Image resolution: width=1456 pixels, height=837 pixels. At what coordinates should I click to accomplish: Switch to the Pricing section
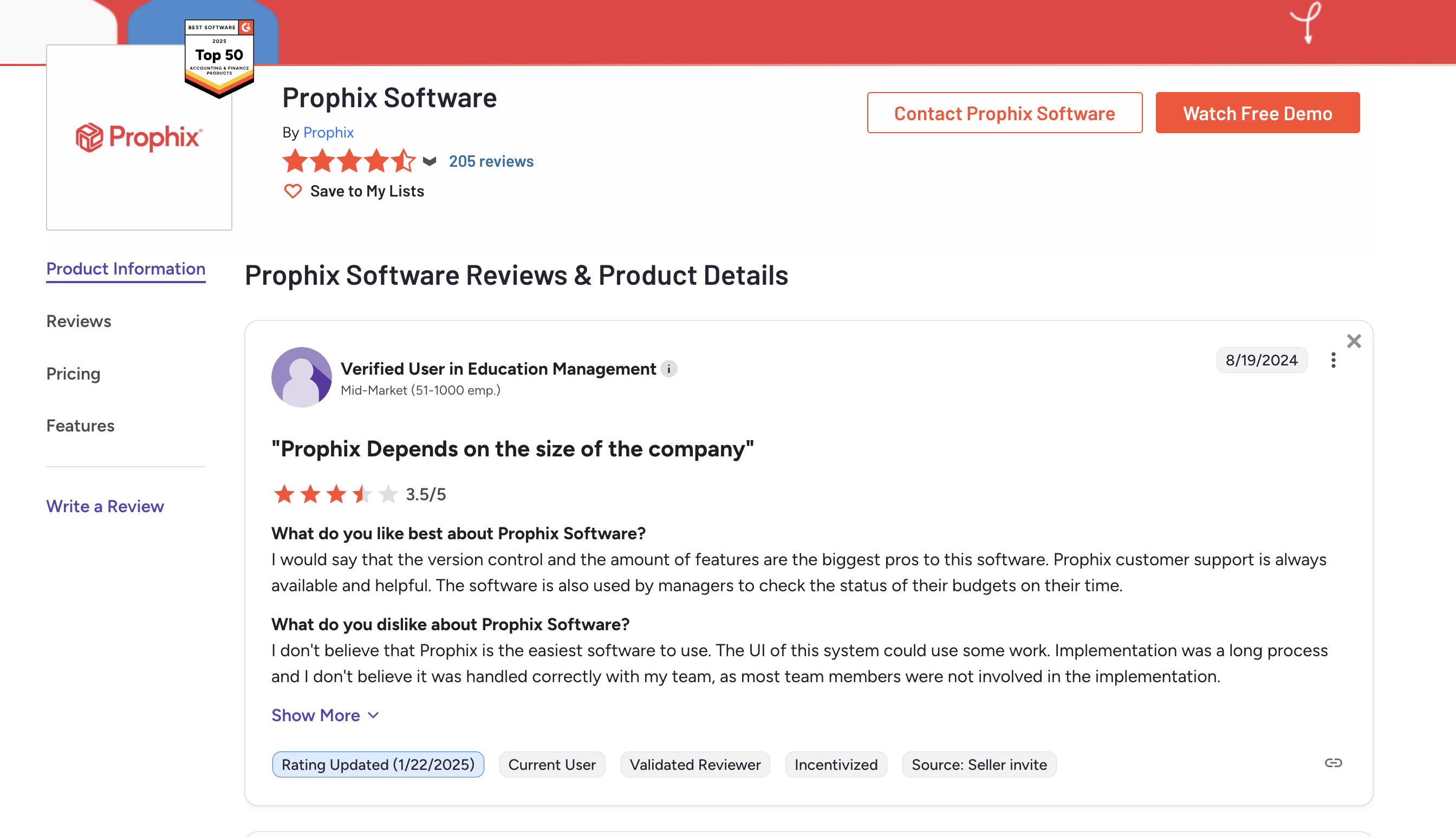tap(73, 374)
